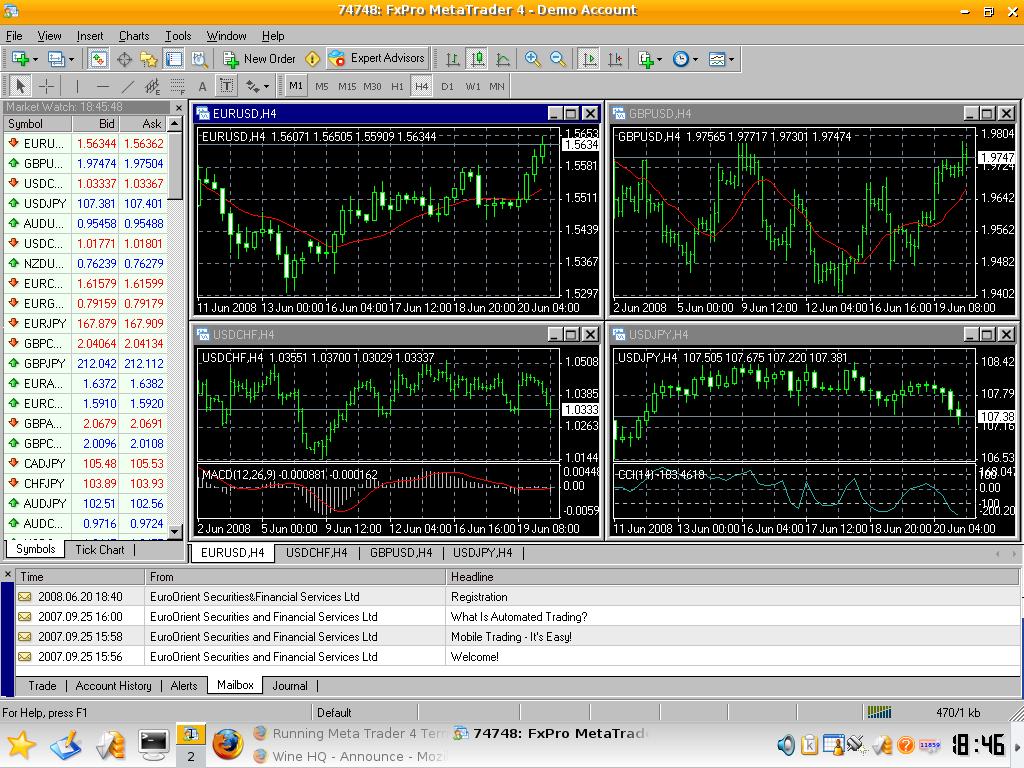Pick the trendline drawing tool

coord(127,86)
